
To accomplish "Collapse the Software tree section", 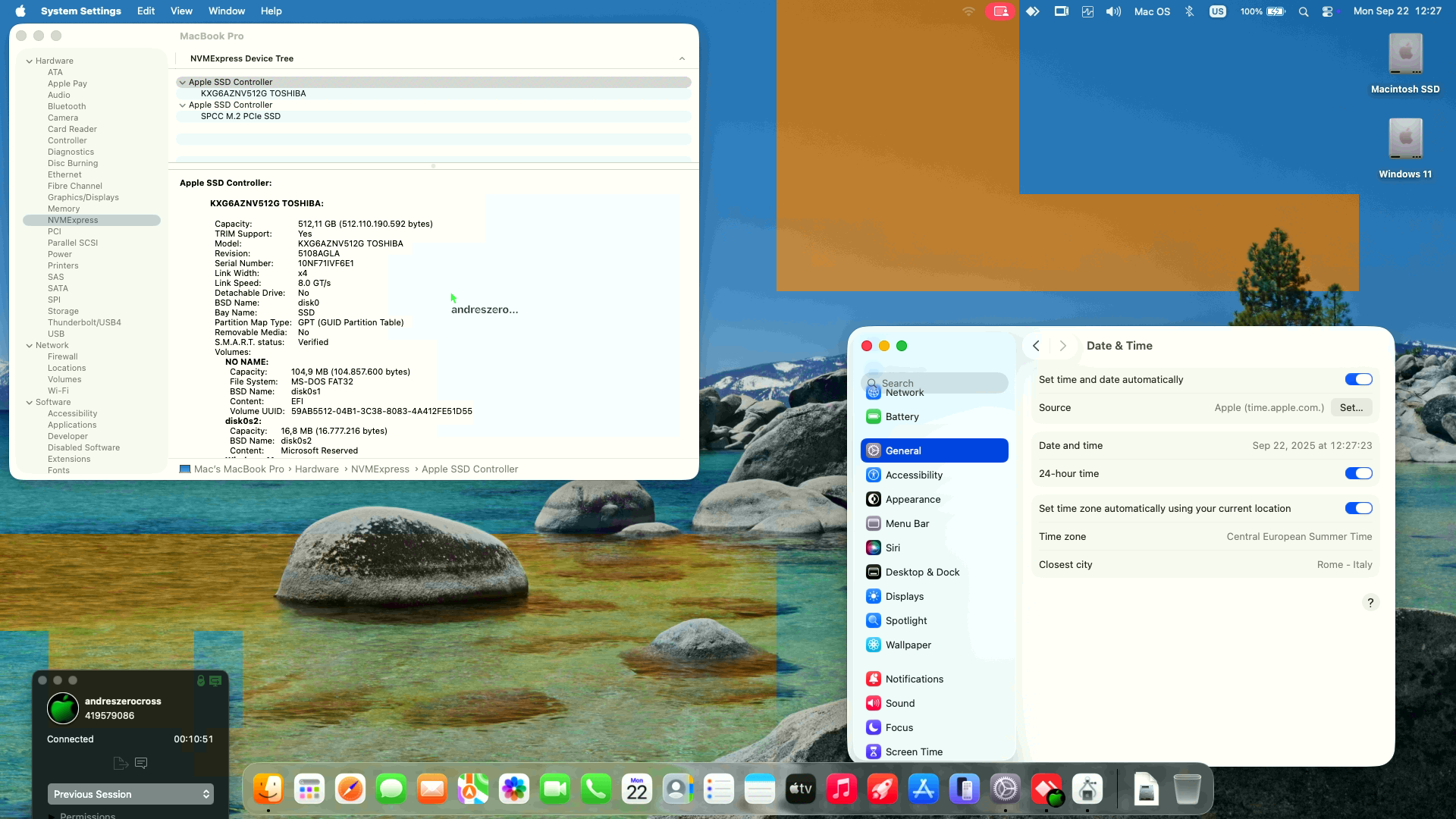I will tap(29, 402).
